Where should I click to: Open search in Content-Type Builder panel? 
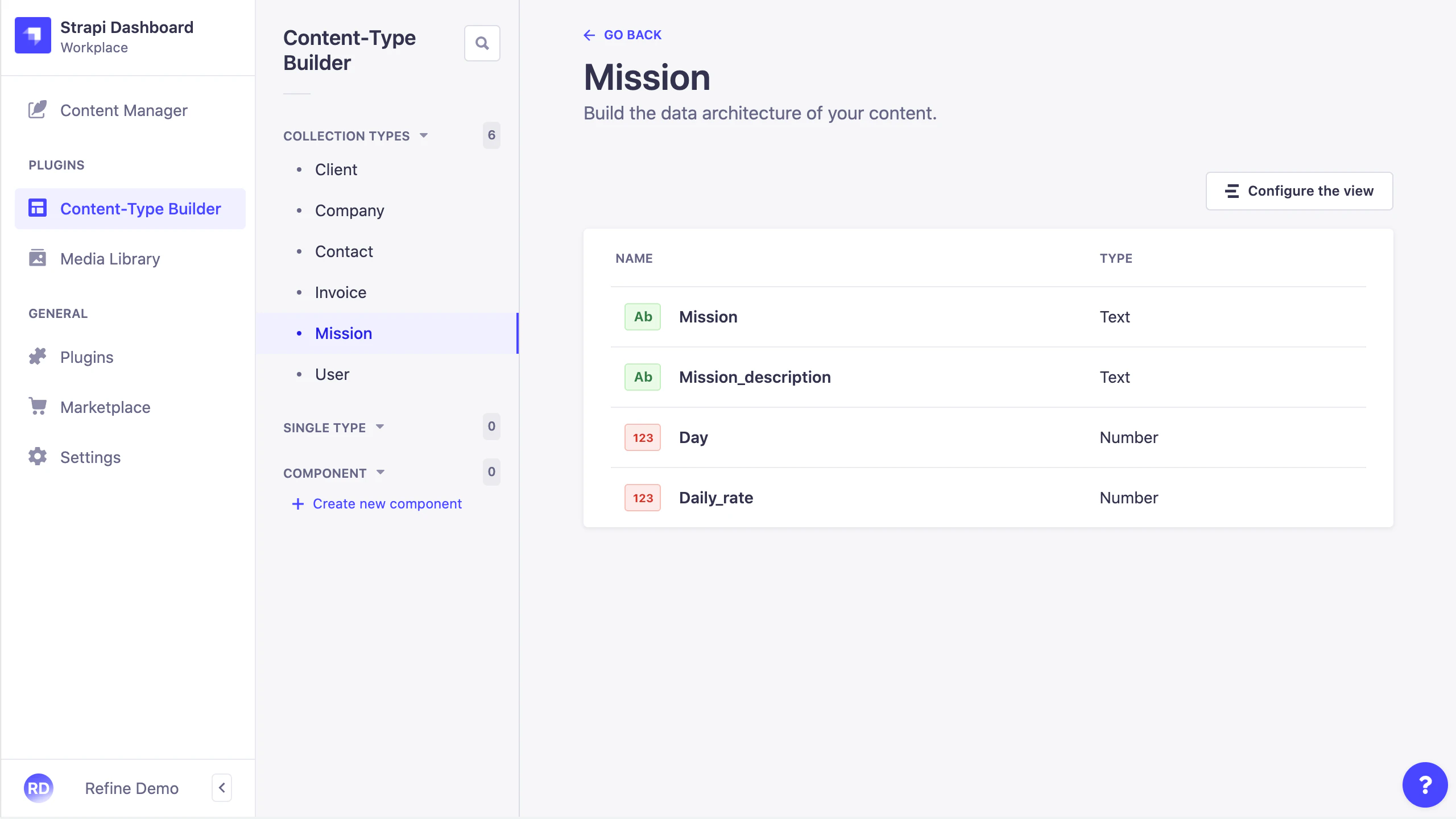click(482, 43)
